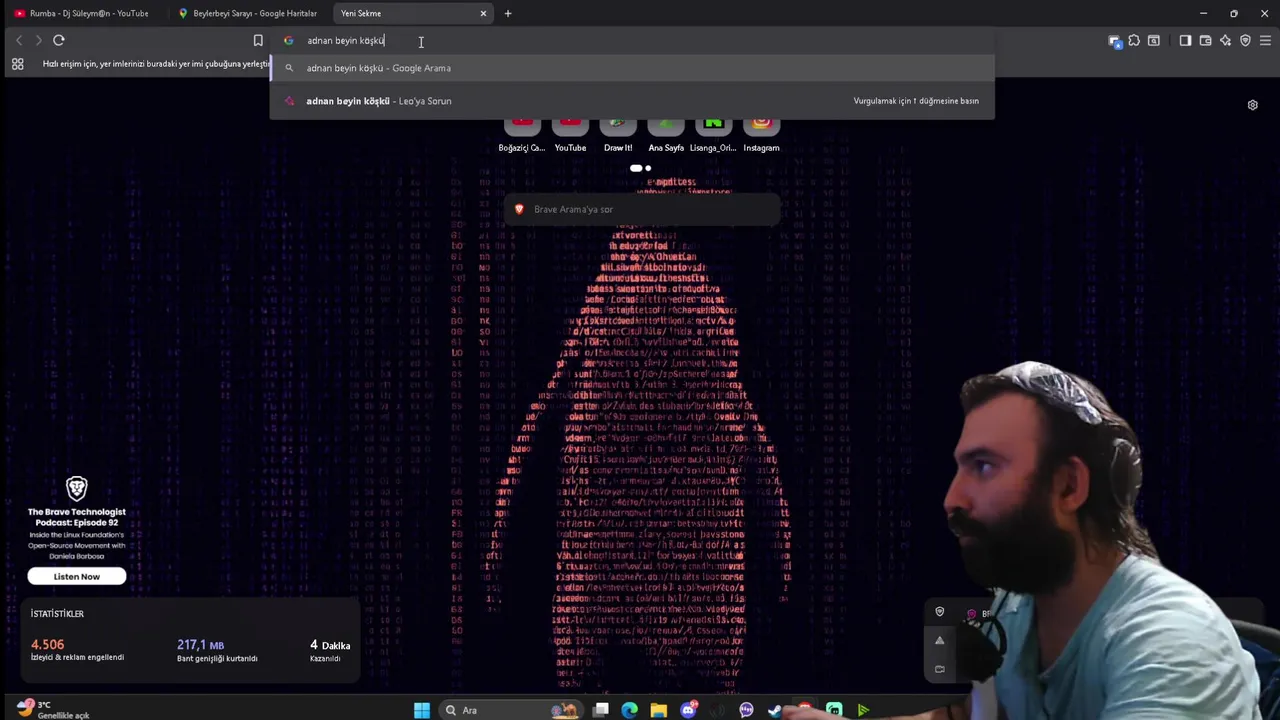The height and width of the screenshot is (720, 1280).
Task: Click the 217,1 MB bandwidth saved statistic
Action: click(217, 650)
